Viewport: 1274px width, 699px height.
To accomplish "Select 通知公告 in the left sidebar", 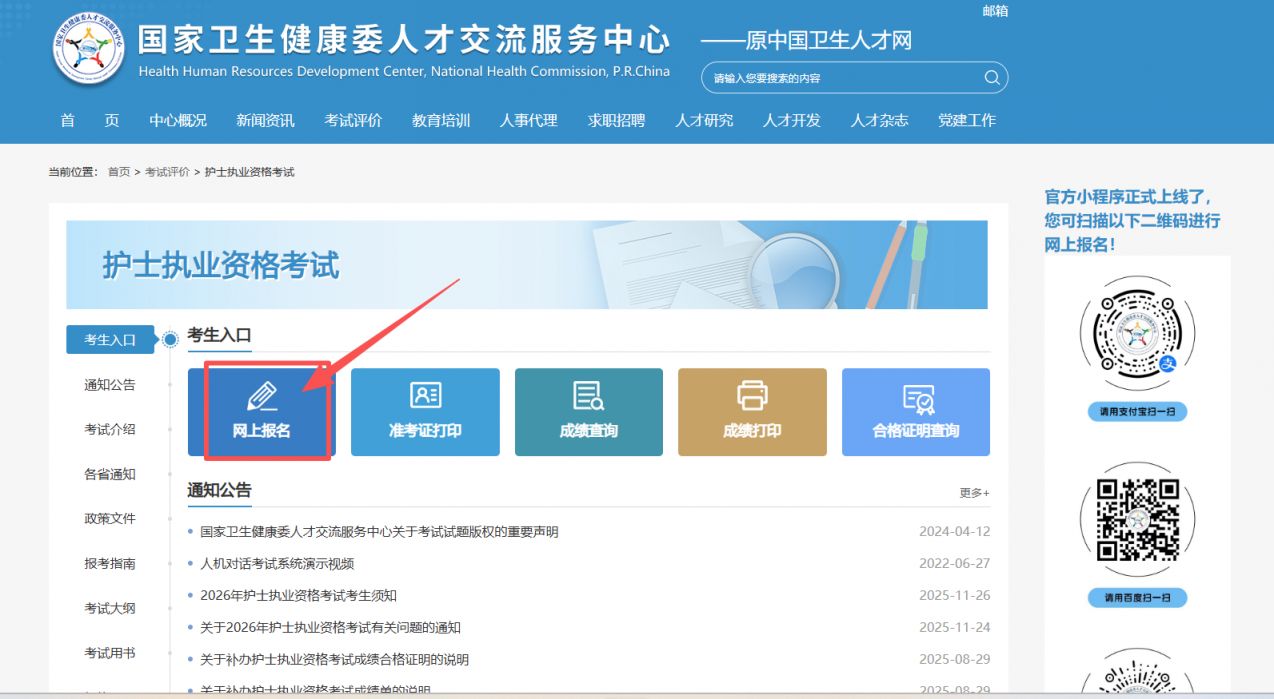I will 110,385.
